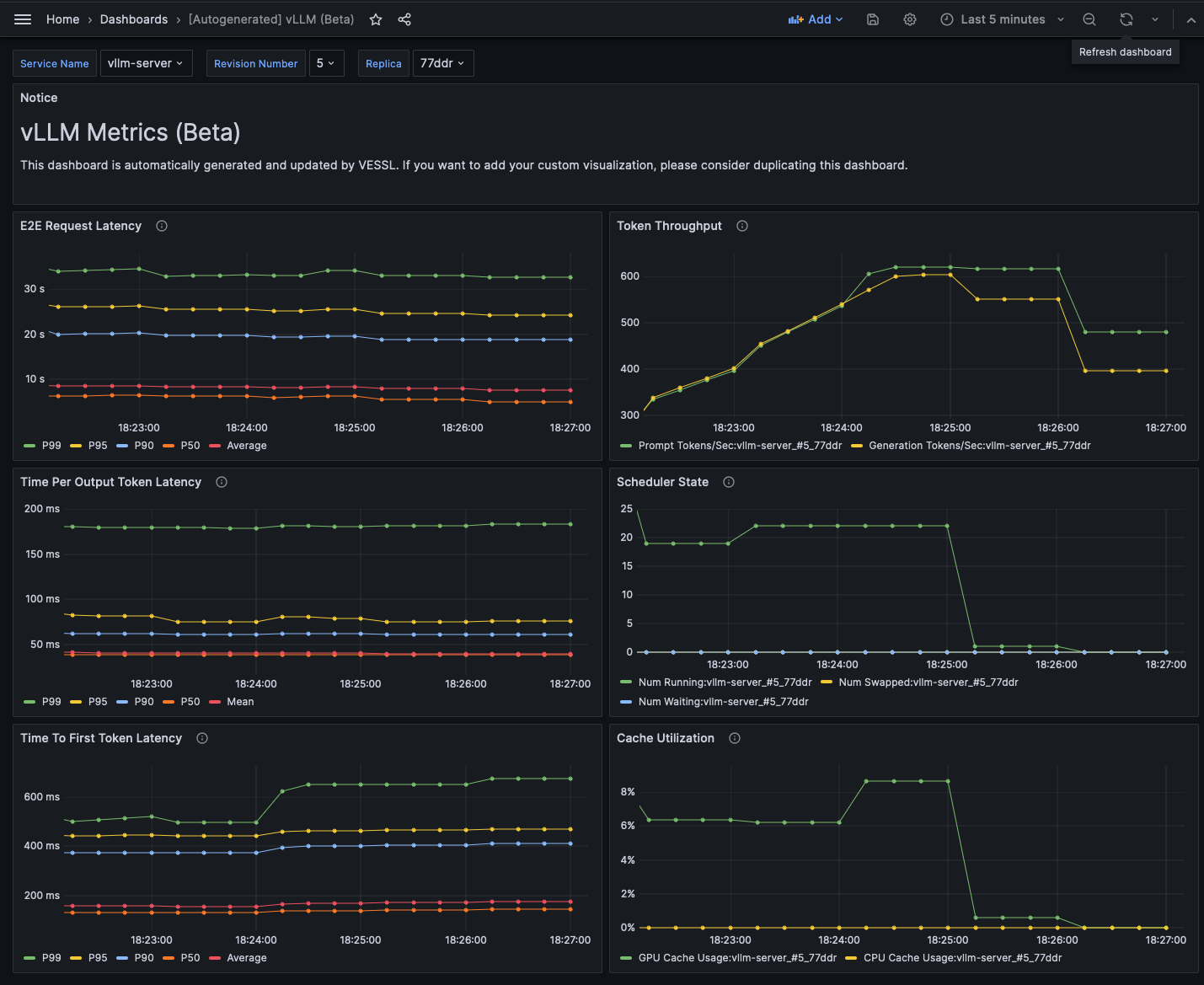Image resolution: width=1204 pixels, height=985 pixels.
Task: Save the dashboard using the disk icon
Action: 873,19
